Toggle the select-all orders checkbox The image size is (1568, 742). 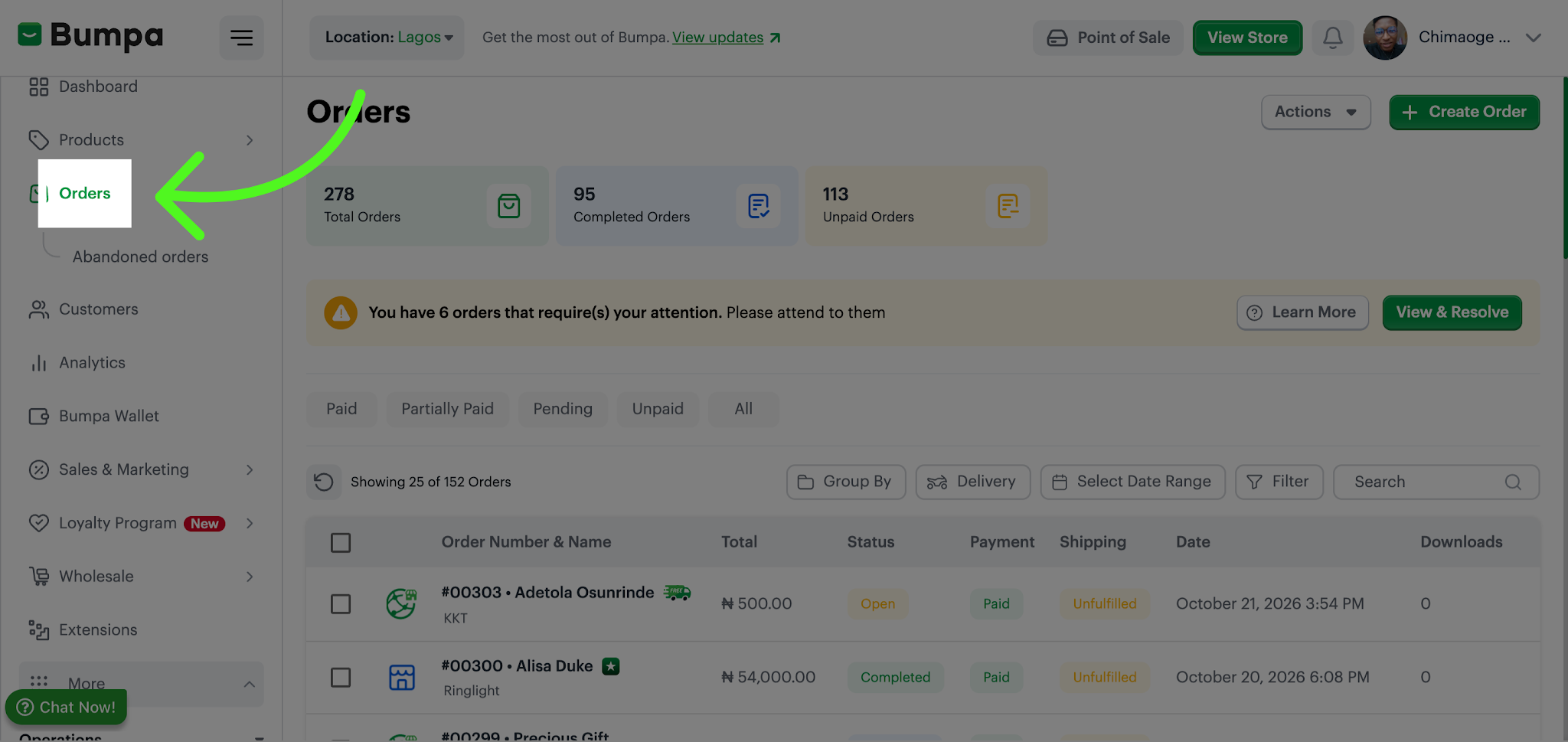click(x=341, y=543)
